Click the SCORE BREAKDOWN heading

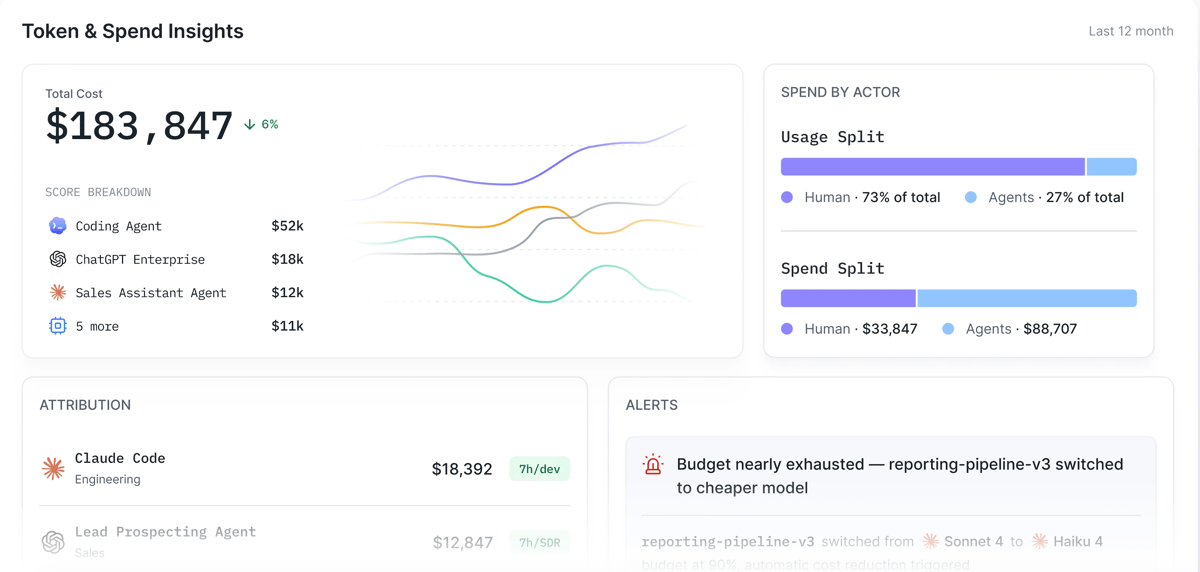click(98, 192)
